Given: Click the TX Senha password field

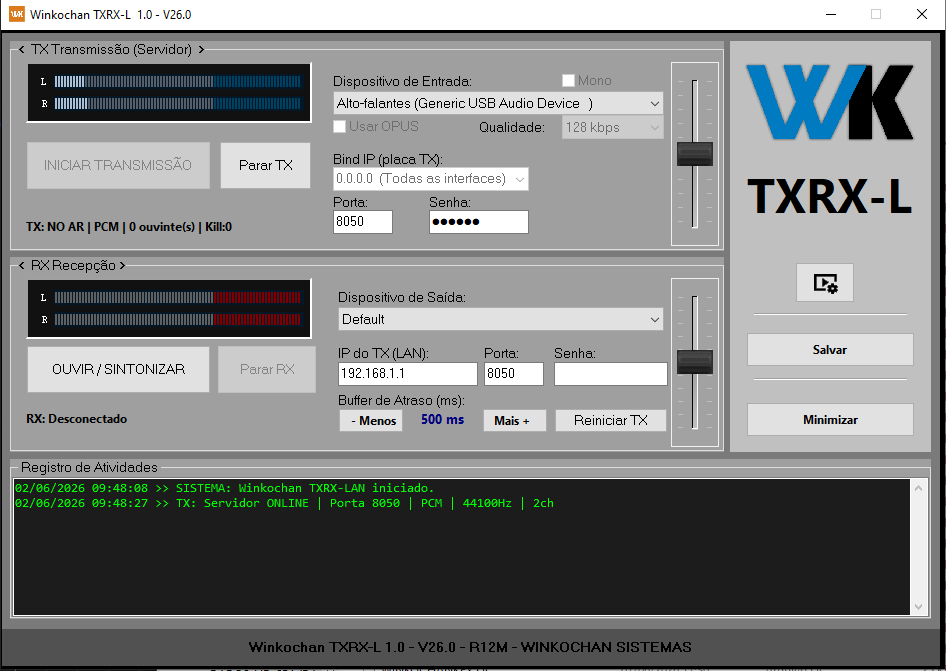Looking at the screenshot, I should click(x=479, y=221).
